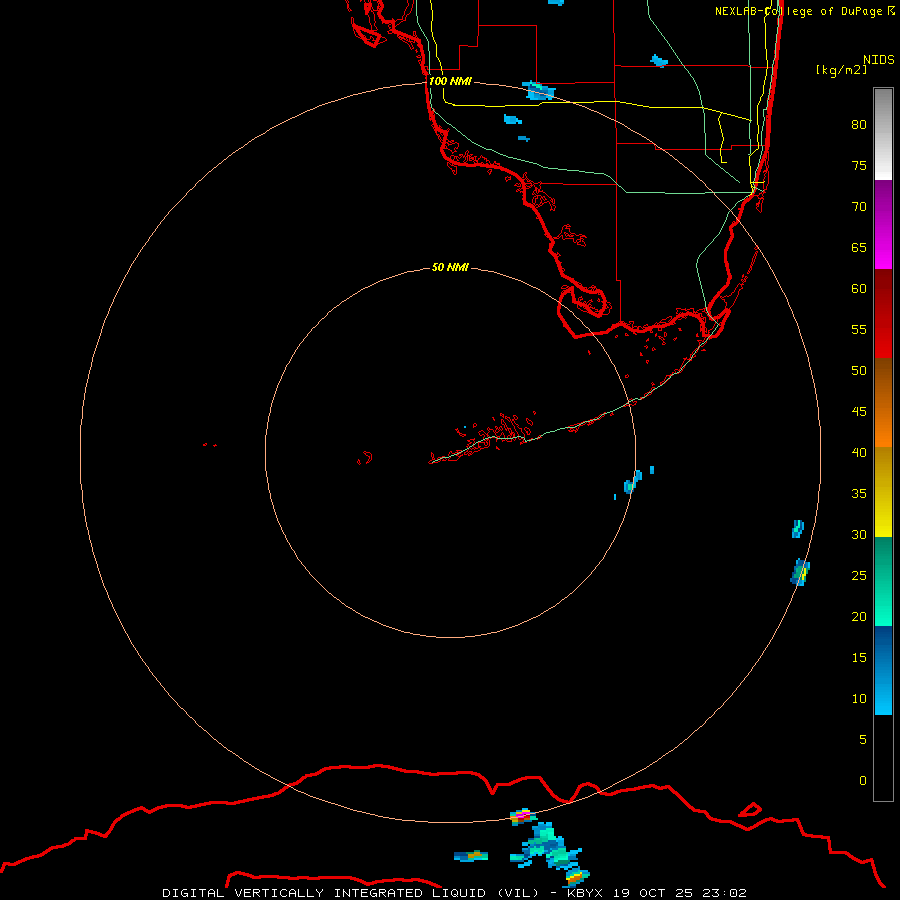Click the 20 value on the color scale
Screen dimensions: 900x900
859,617
